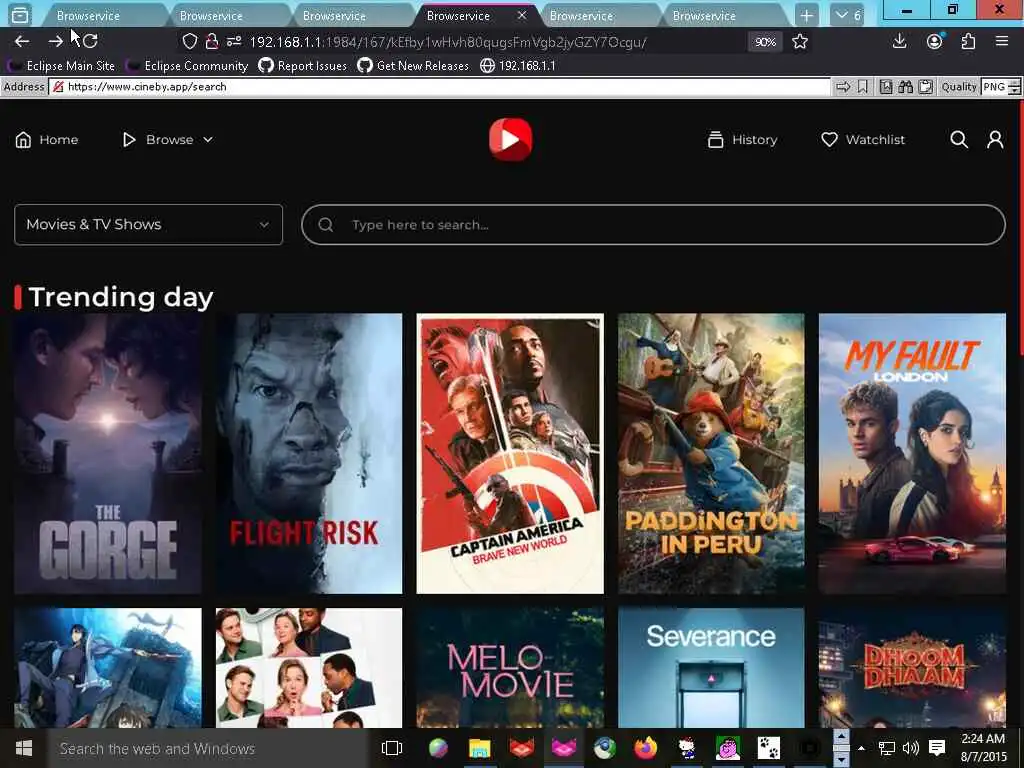The image size is (1024, 768).
Task: Bookmark this page with the star icon
Action: click(800, 42)
